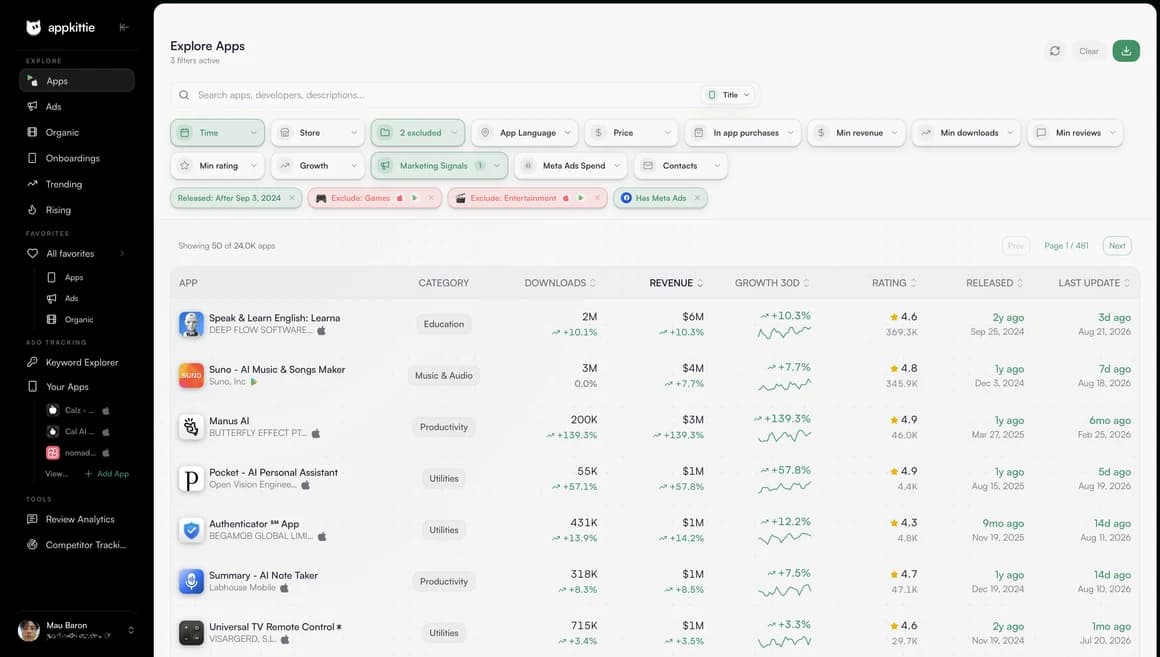Select the nomad app entry

[78, 453]
